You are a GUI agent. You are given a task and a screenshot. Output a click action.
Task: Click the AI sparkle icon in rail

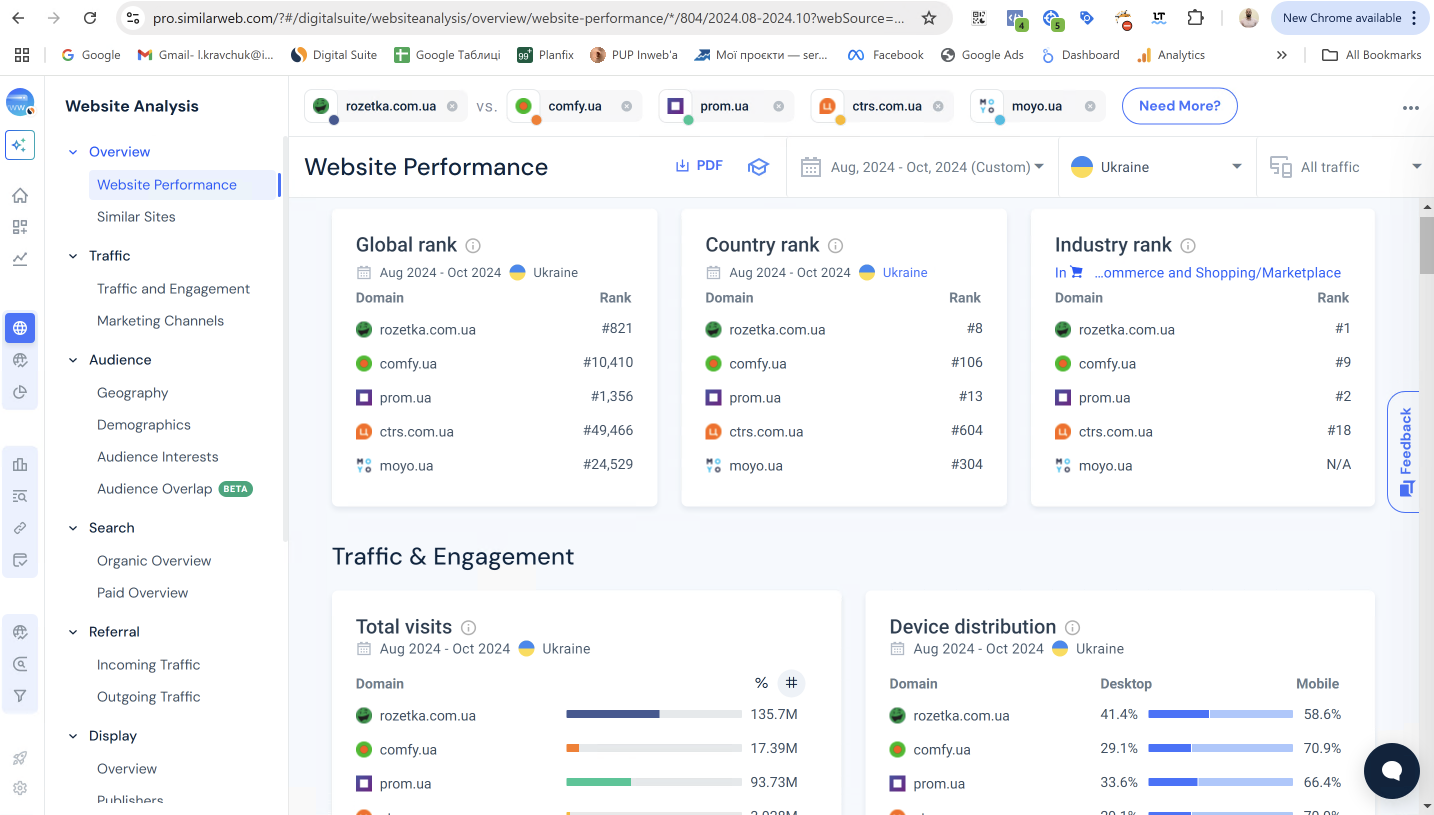coord(20,145)
